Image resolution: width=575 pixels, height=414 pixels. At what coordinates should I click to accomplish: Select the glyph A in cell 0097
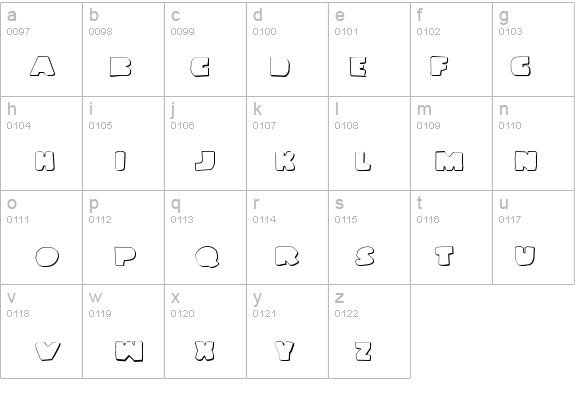43,66
